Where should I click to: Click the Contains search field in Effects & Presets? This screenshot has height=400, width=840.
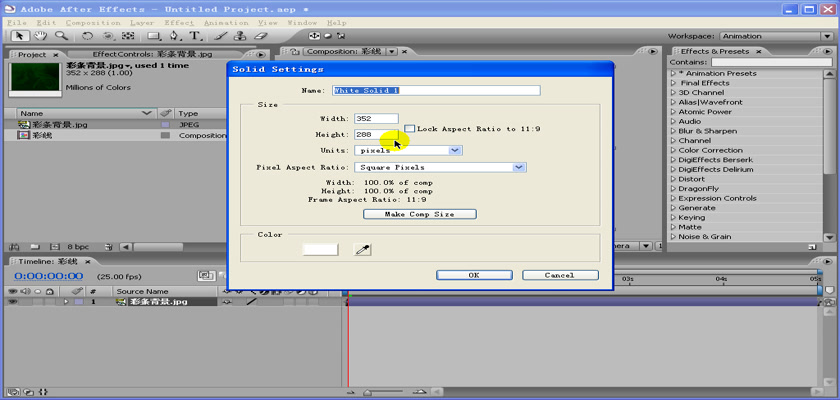tap(771, 63)
